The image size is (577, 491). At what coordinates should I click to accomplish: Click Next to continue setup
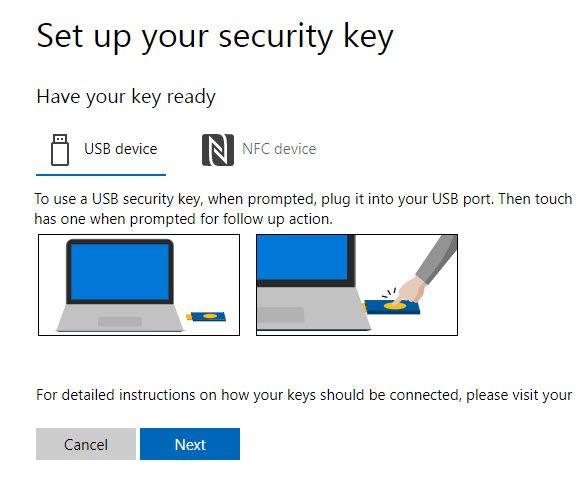coord(190,444)
